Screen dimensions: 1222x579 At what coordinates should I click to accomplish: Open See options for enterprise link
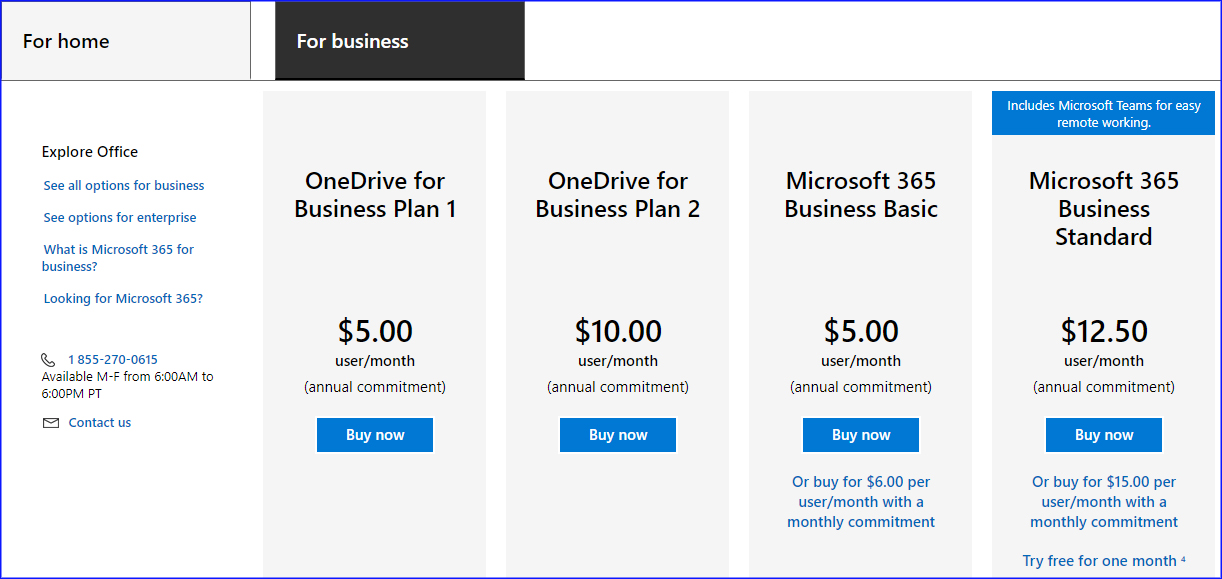pos(120,218)
